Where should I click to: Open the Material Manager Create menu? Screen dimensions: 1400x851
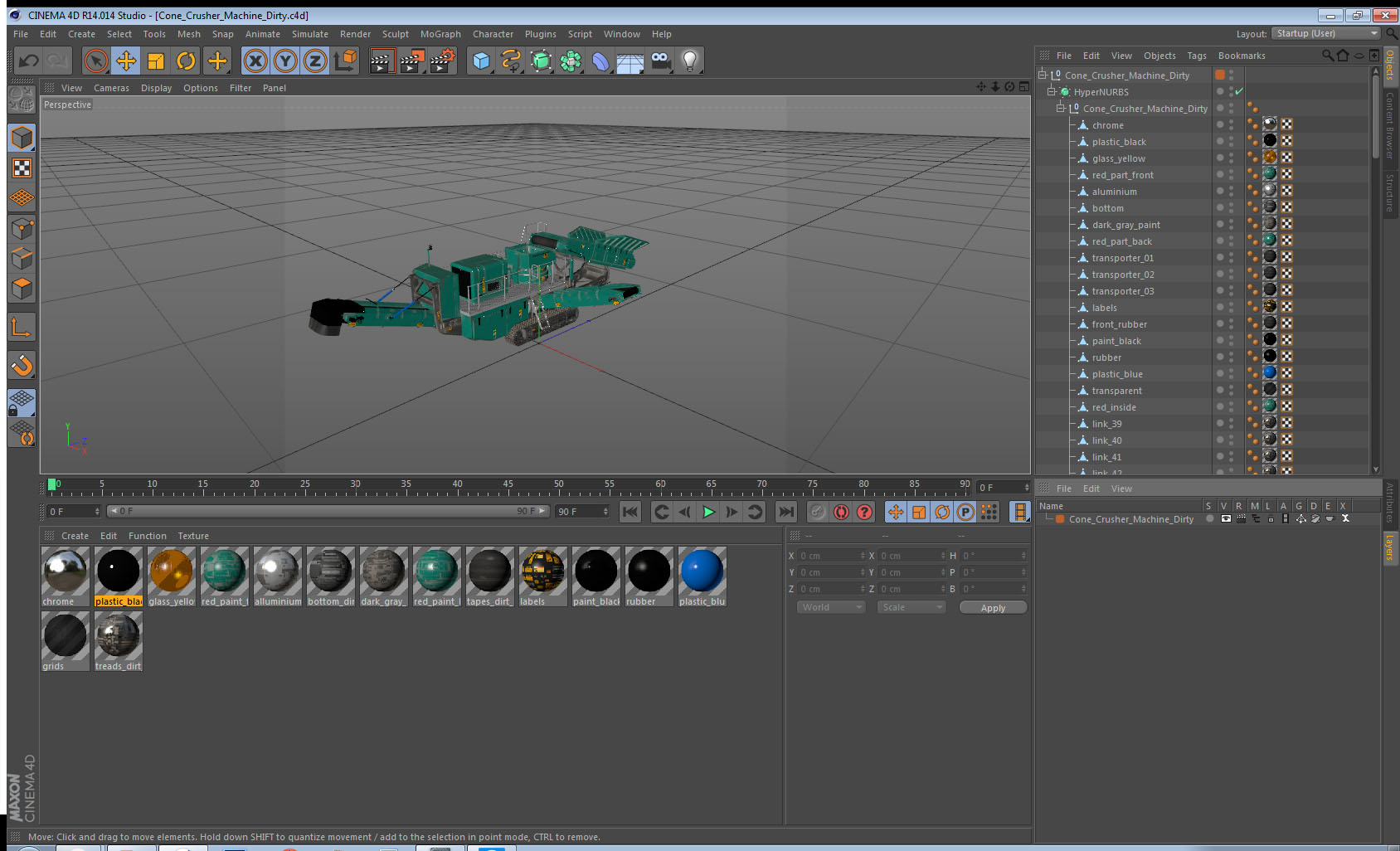tap(75, 536)
